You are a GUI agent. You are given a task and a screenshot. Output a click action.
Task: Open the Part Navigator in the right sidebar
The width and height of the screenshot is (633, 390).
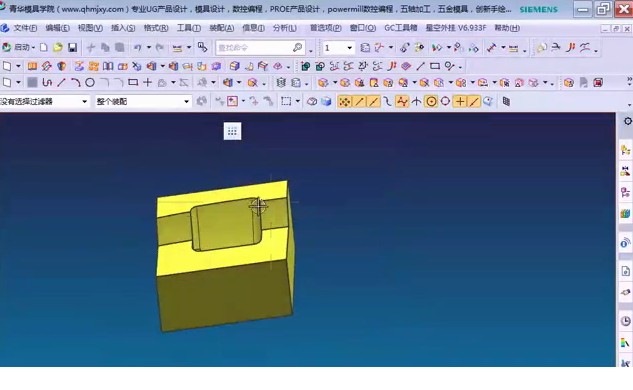coord(625,193)
